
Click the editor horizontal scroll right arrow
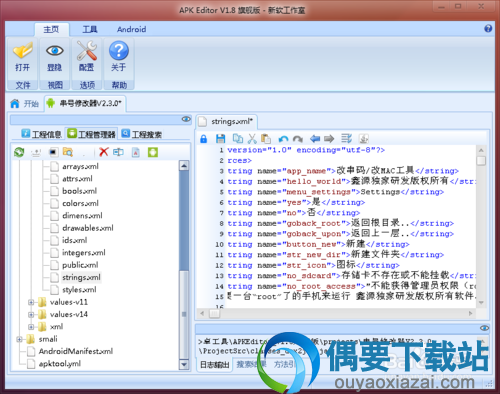[x=470, y=313]
